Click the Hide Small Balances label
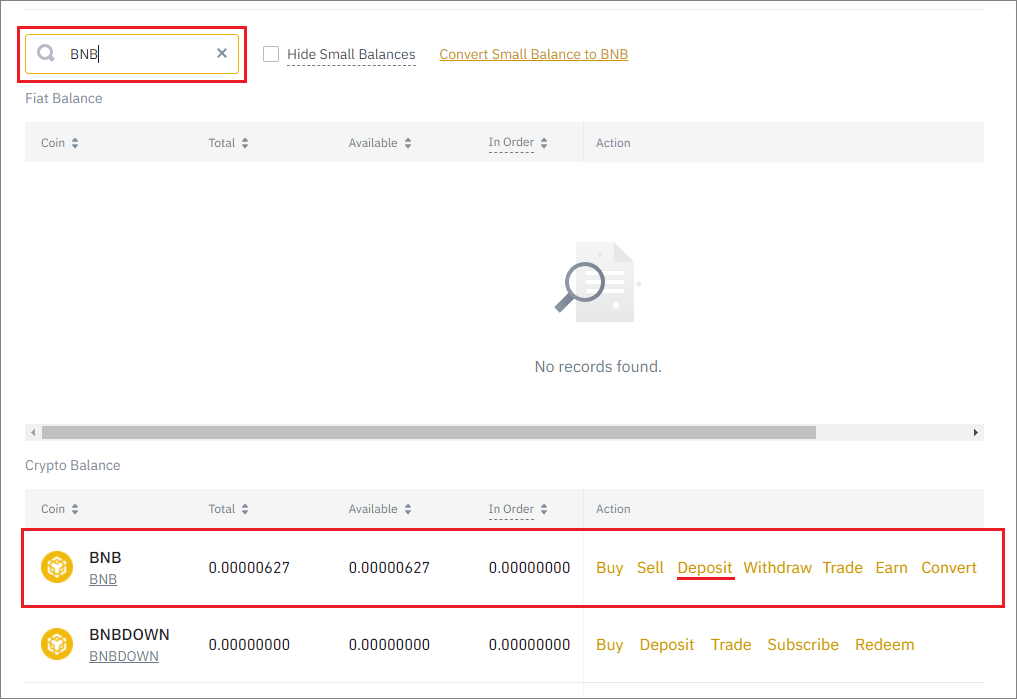The image size is (1017, 699). (351, 54)
